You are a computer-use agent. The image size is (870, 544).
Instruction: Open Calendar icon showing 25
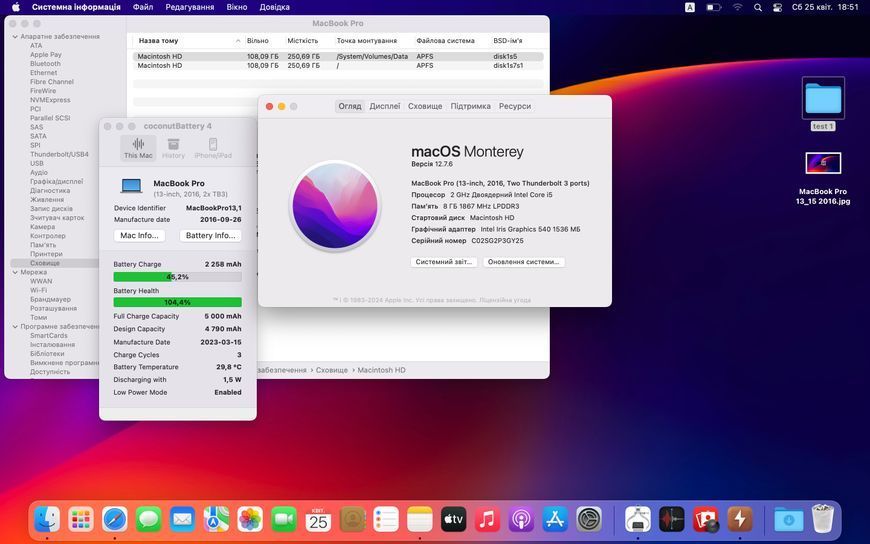pos(318,520)
